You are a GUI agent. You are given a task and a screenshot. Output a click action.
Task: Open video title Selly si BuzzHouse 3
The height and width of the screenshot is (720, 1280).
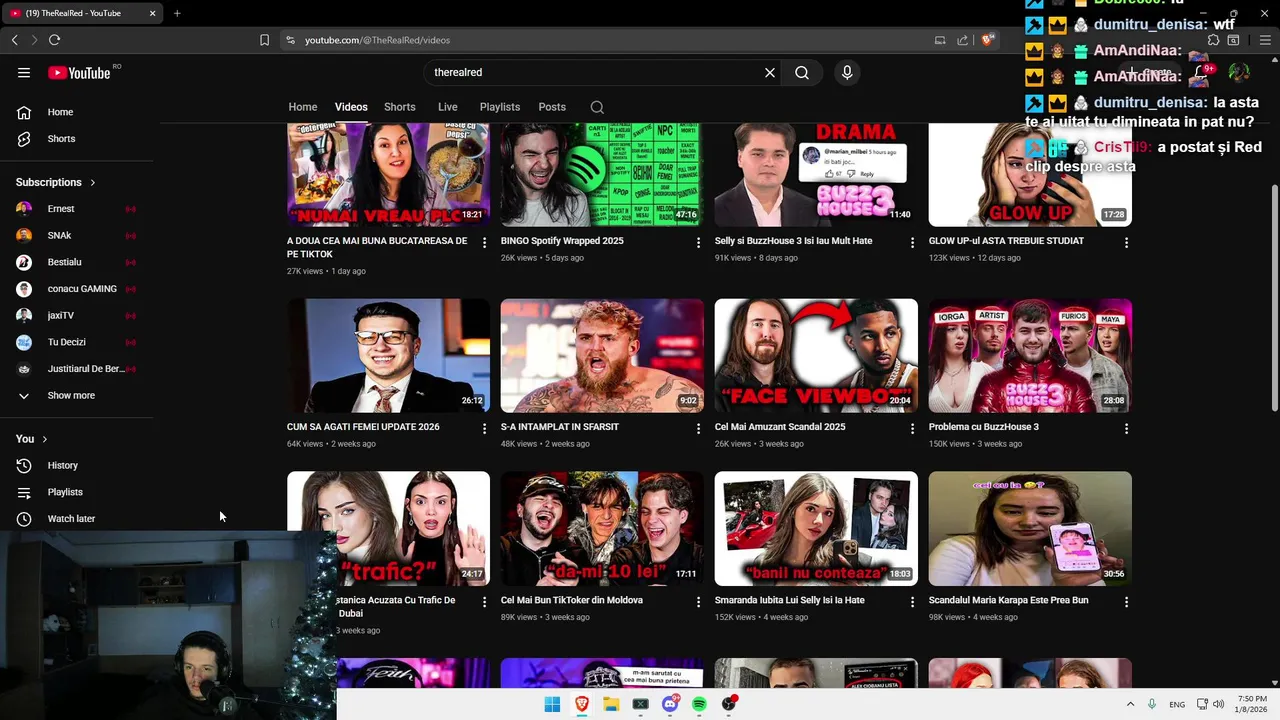(793, 241)
